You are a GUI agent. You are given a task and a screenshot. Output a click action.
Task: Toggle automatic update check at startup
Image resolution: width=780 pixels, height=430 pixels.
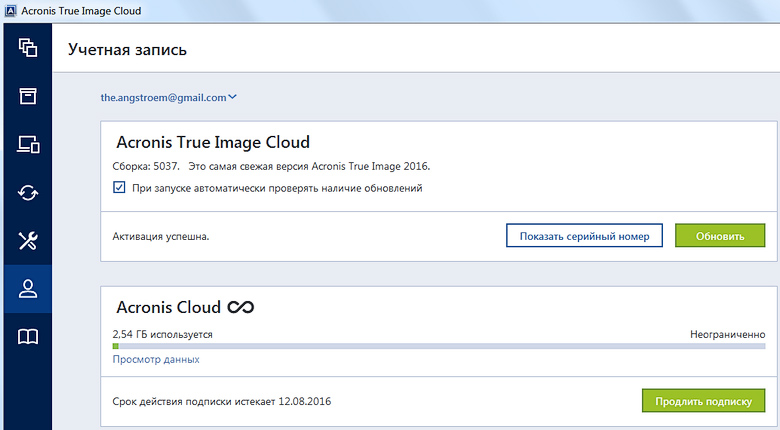tap(119, 188)
